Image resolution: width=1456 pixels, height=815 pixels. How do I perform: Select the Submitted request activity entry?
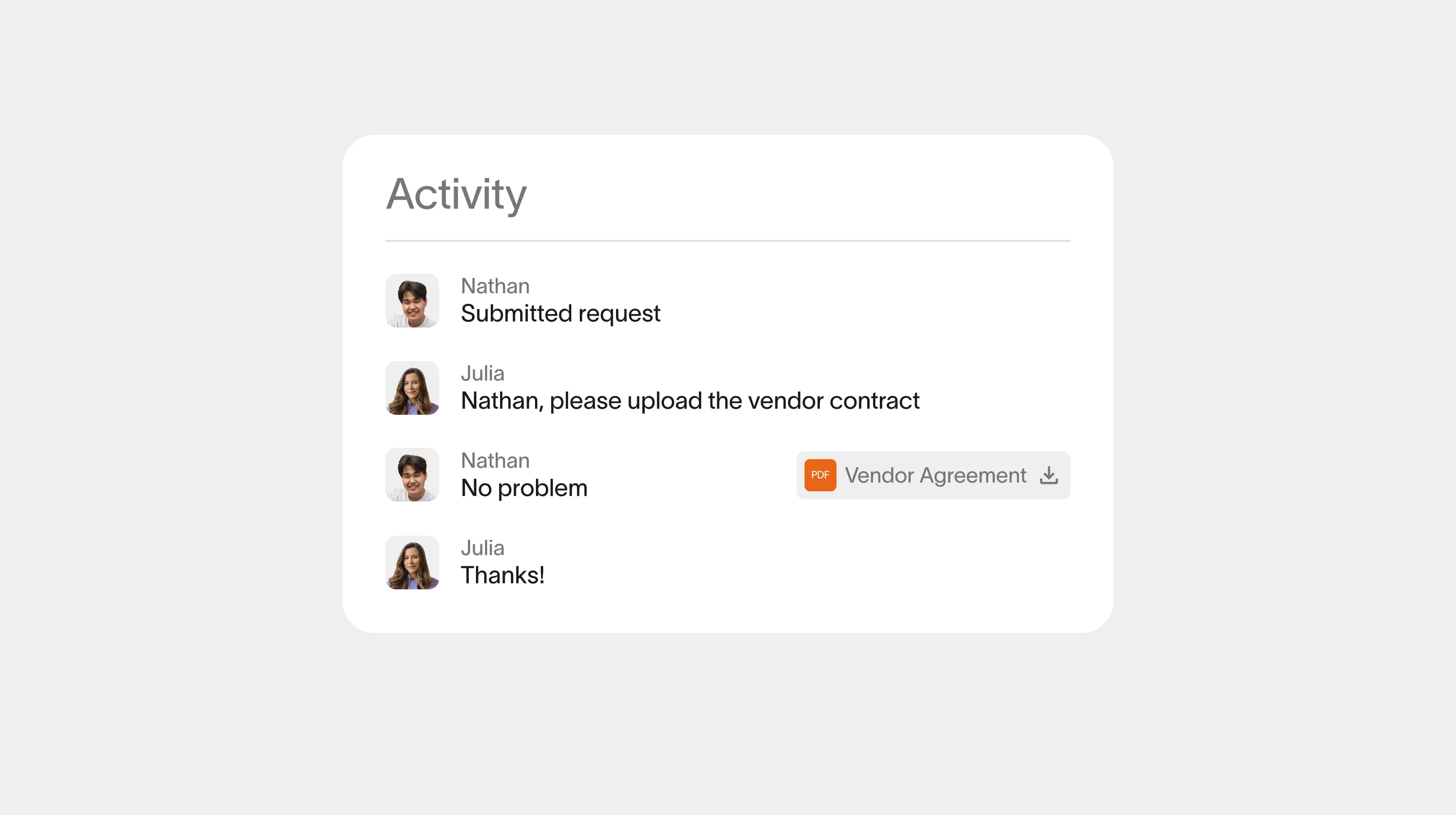click(561, 313)
